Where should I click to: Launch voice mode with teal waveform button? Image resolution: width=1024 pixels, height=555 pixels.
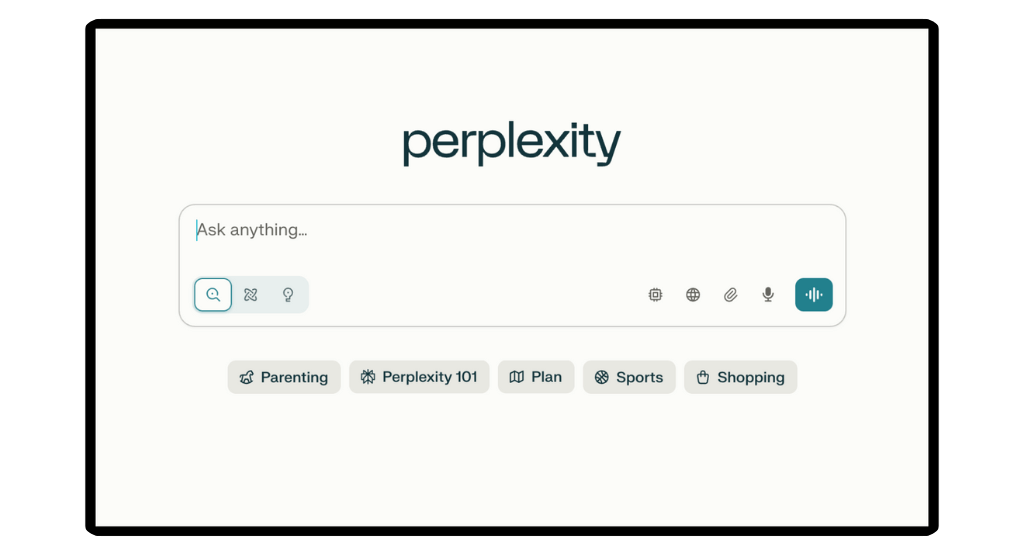click(814, 294)
